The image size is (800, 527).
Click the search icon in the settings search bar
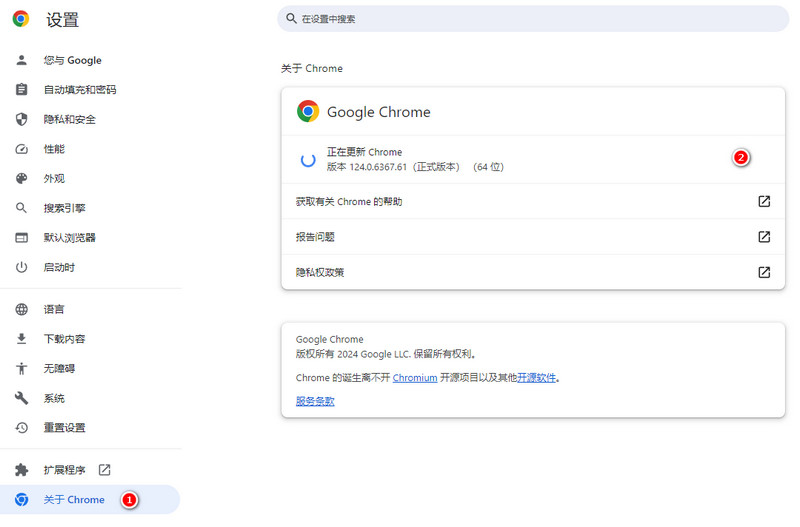(291, 18)
